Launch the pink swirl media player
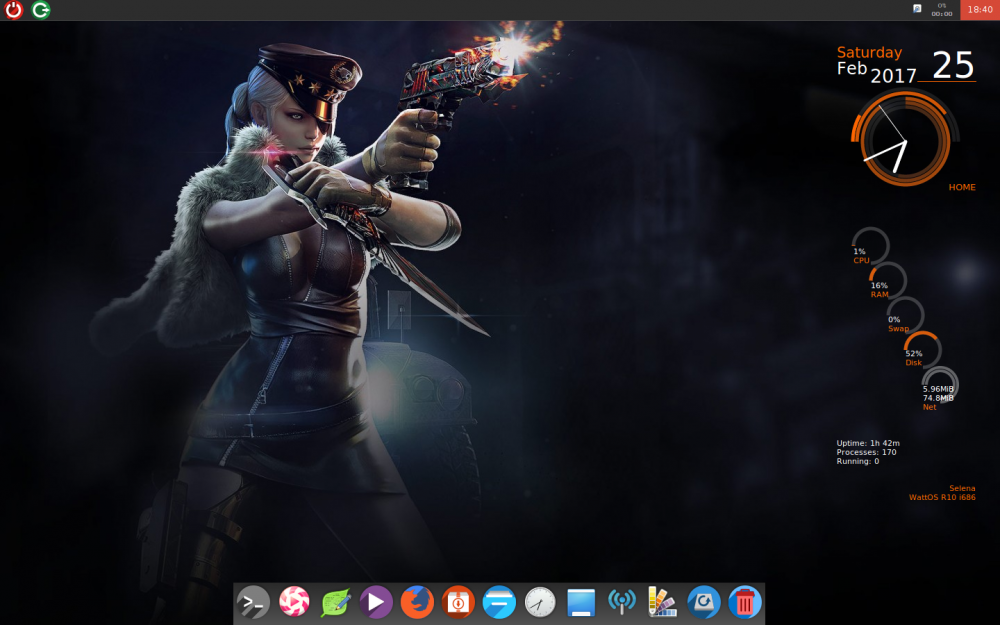 pos(294,601)
